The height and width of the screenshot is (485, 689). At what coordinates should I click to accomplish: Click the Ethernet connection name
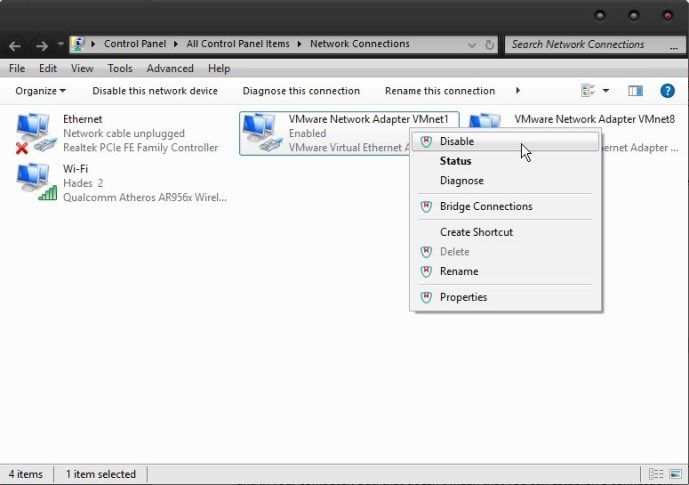coord(83,119)
